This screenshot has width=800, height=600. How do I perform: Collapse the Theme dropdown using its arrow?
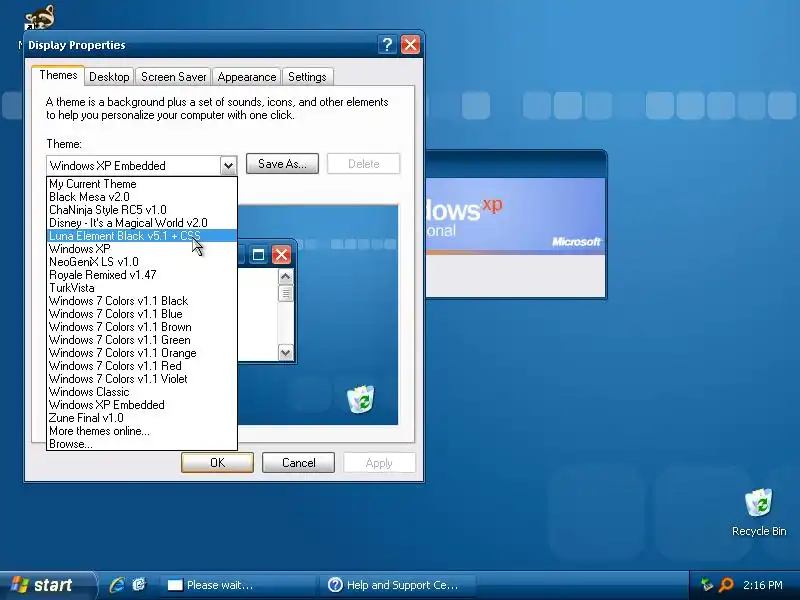[x=228, y=166]
